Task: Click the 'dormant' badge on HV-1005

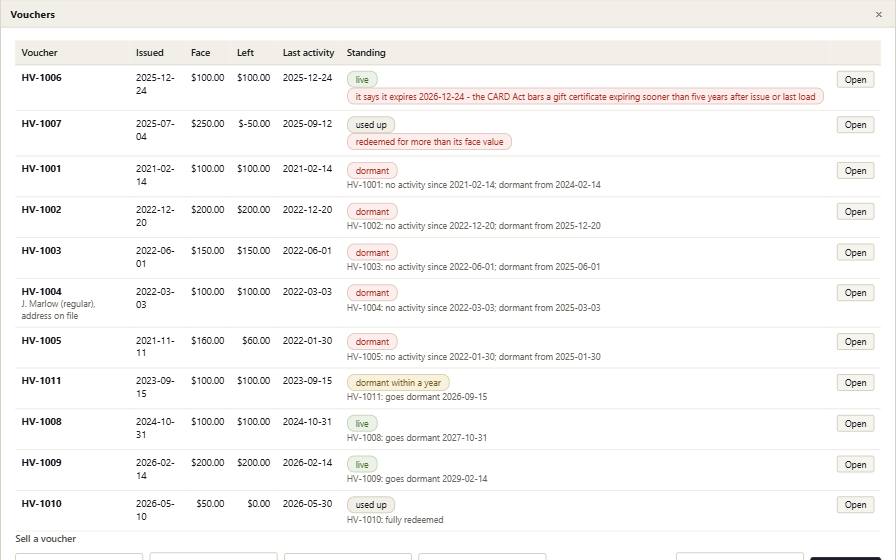Action: 372,342
